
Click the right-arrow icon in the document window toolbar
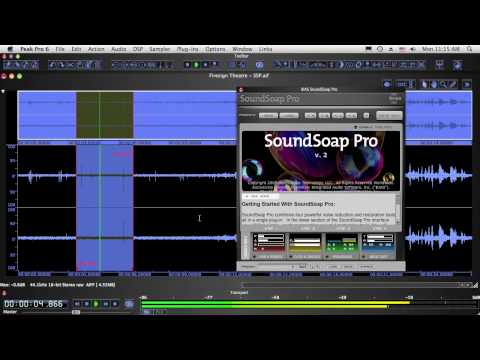click(x=467, y=84)
